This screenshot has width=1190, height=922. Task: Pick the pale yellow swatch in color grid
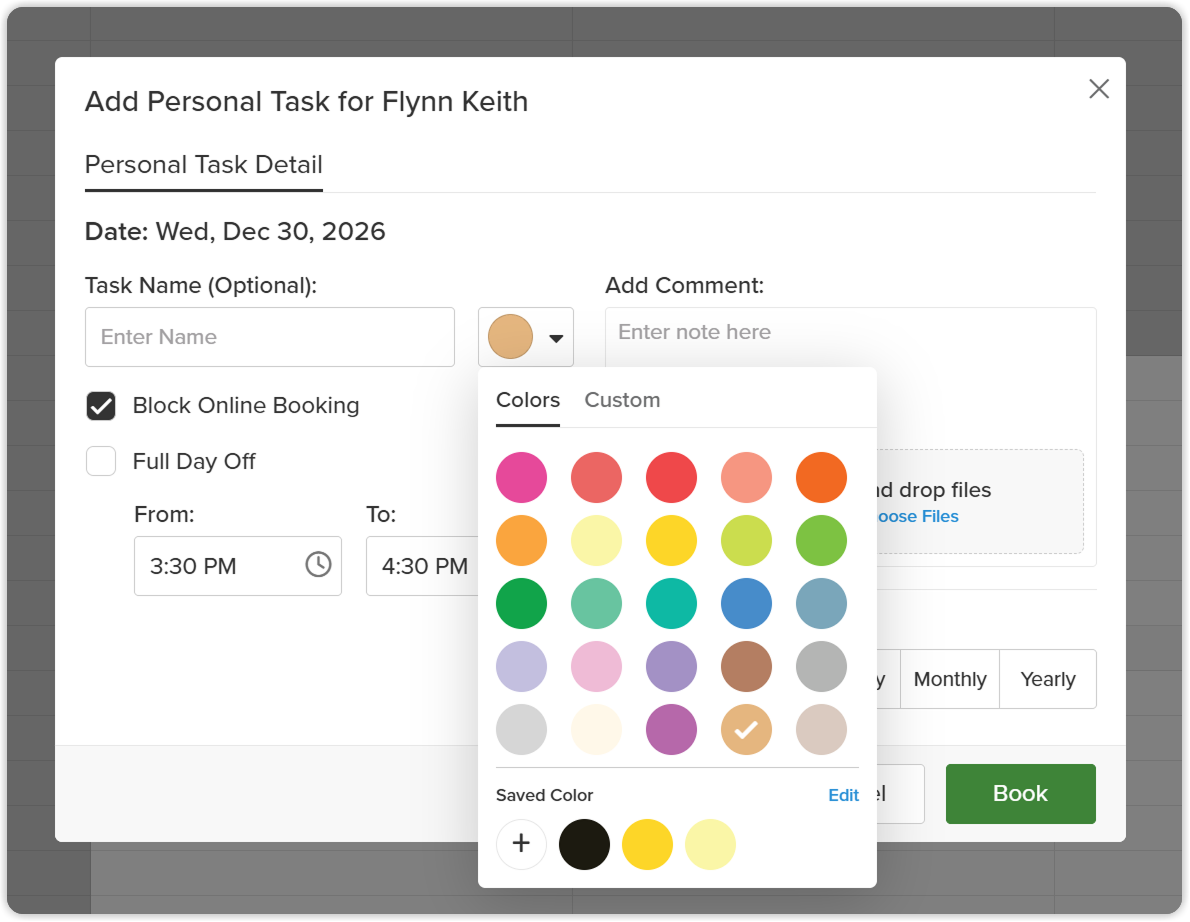(597, 540)
